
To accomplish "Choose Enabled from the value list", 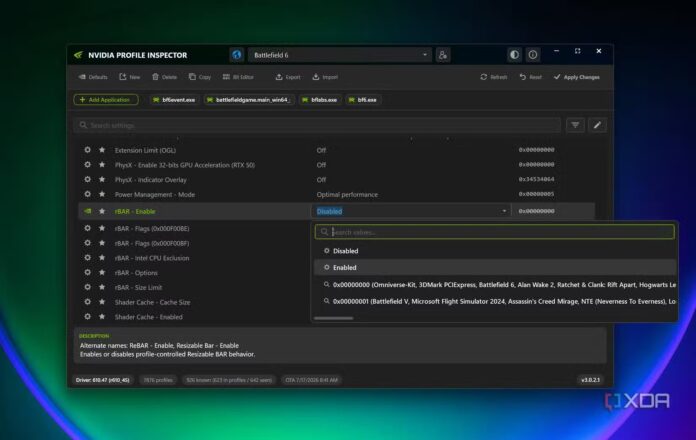I will click(x=495, y=267).
